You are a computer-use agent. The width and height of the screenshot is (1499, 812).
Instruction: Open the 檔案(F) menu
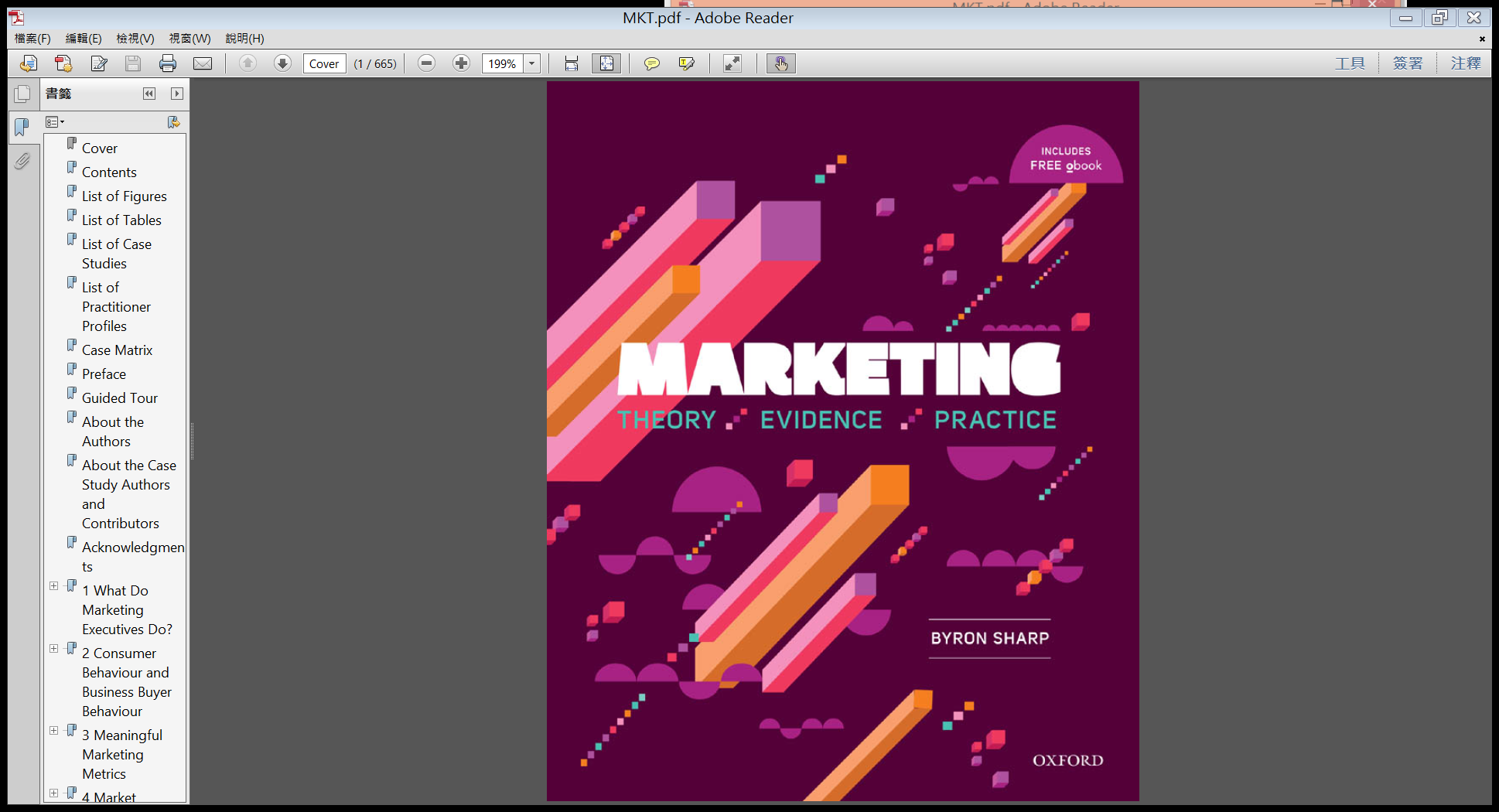(x=32, y=39)
